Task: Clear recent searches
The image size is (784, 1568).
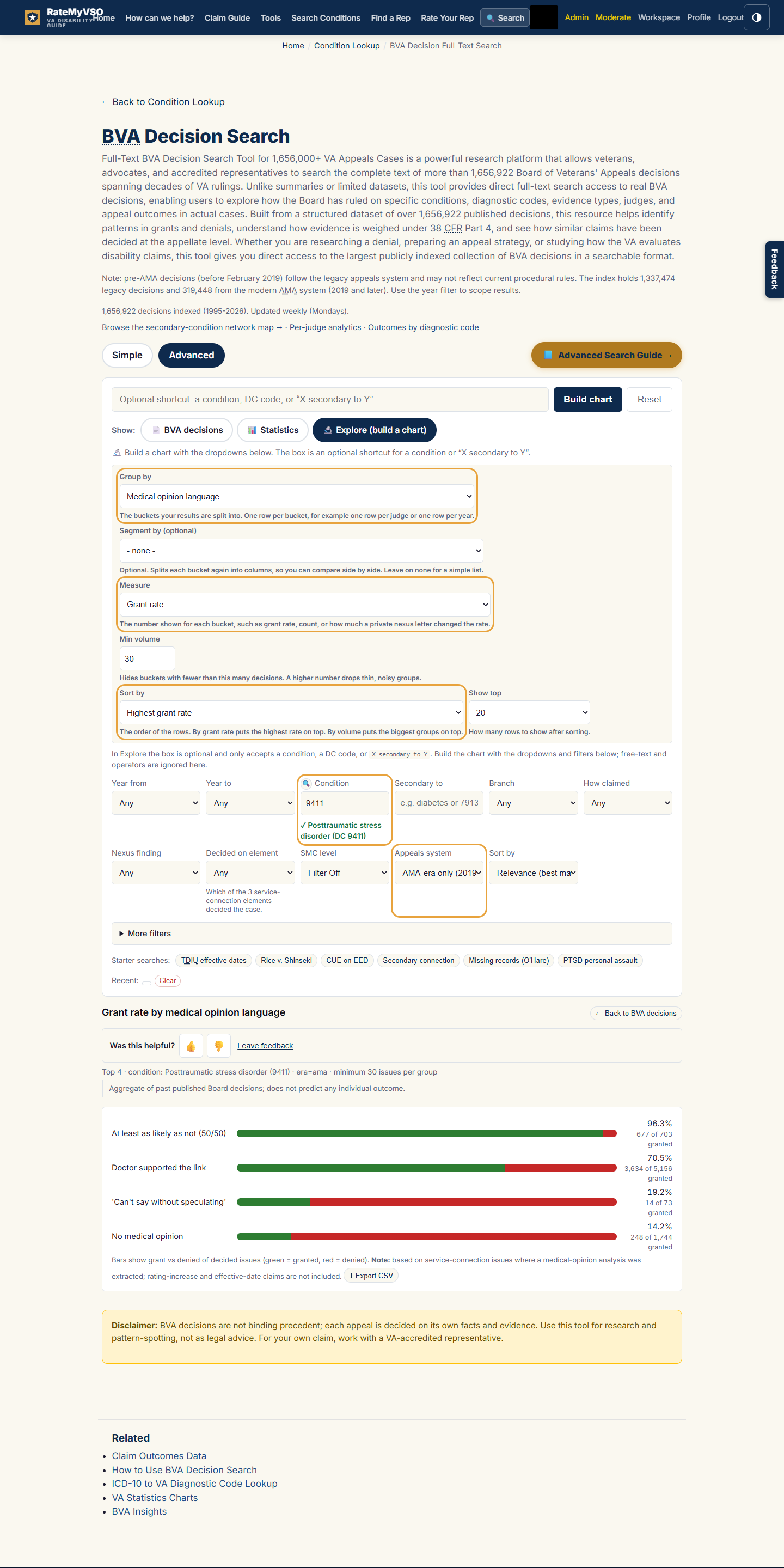Action: 167,980
